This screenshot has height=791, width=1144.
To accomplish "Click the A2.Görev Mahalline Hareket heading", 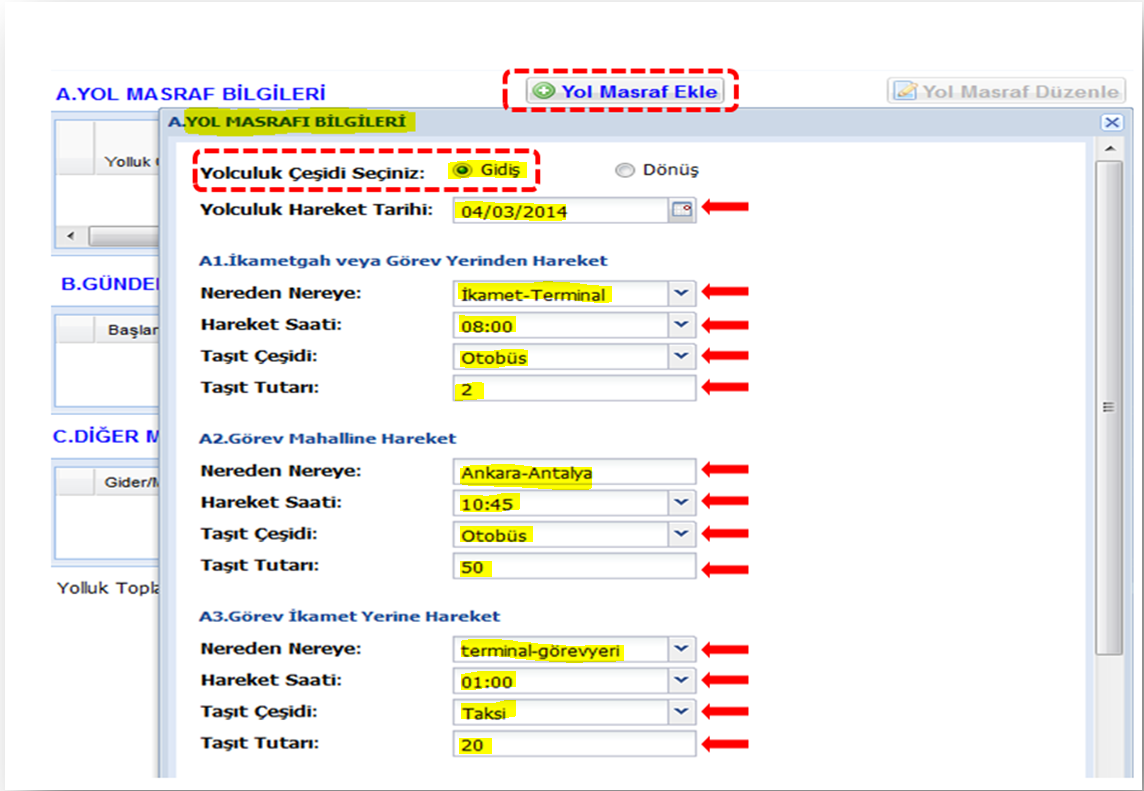I will 328,439.
